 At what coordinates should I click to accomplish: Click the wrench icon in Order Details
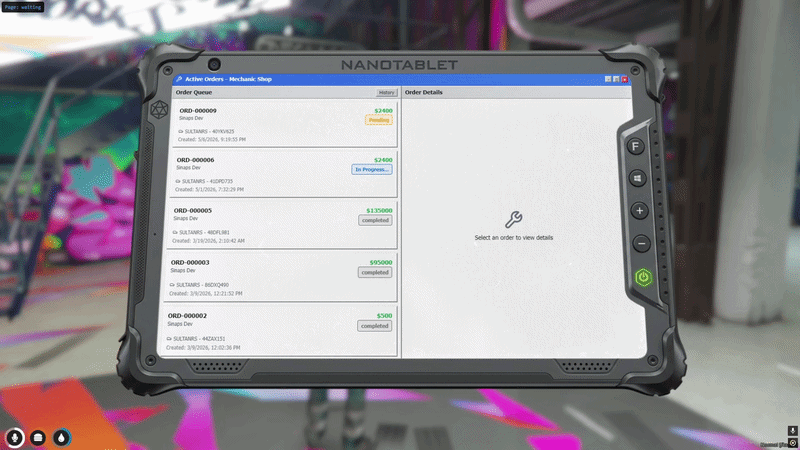(513, 219)
